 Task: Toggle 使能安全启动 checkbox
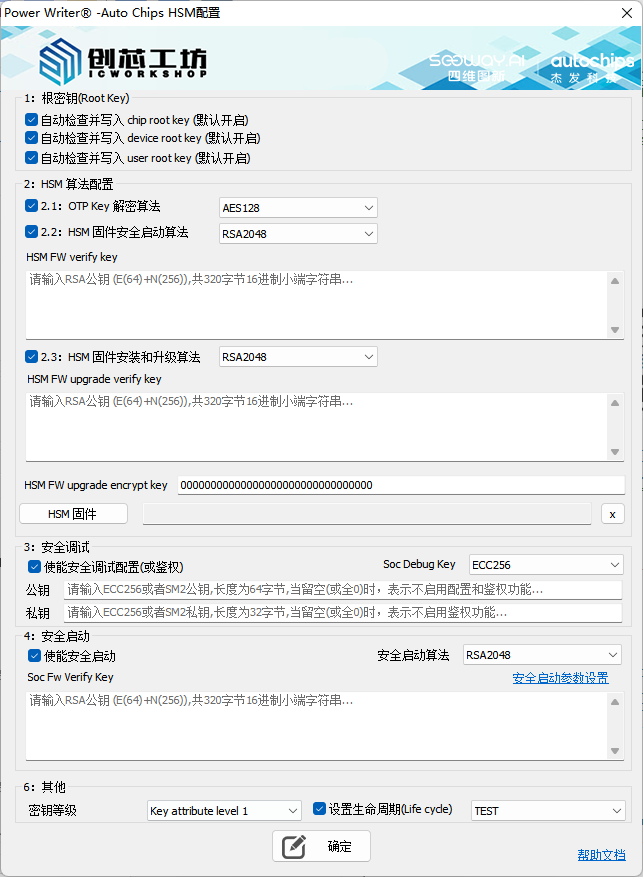click(x=35, y=656)
